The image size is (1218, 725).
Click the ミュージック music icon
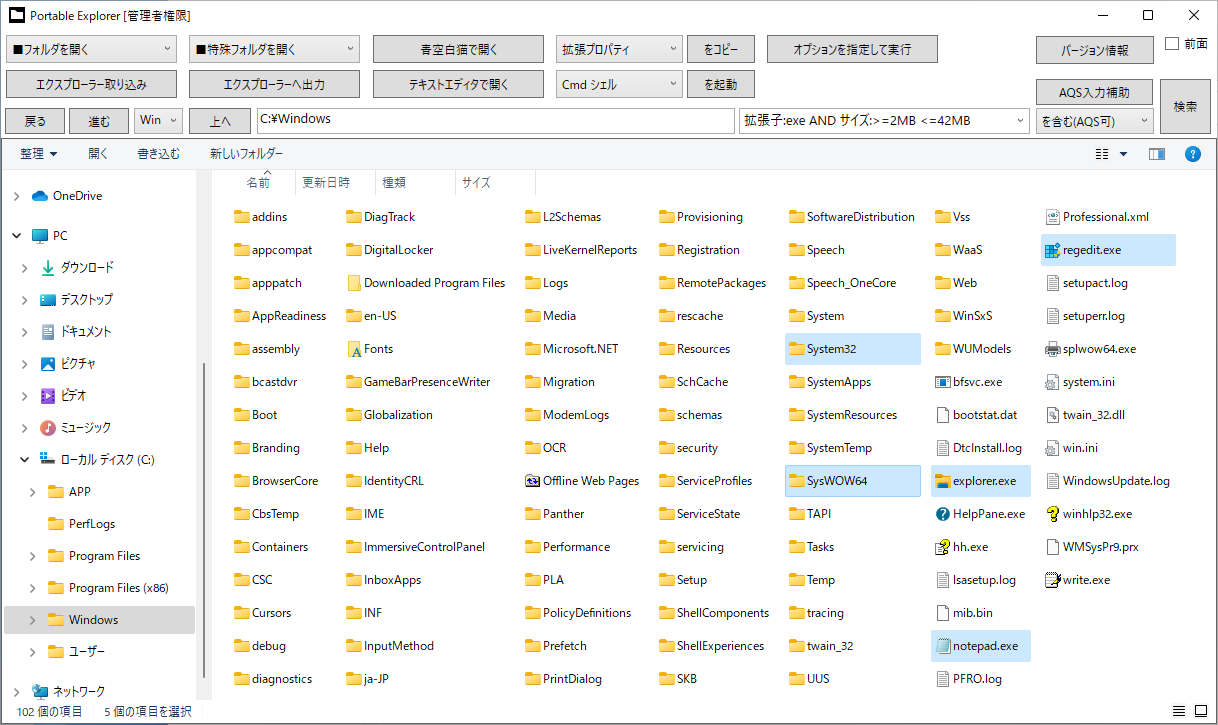[x=48, y=428]
